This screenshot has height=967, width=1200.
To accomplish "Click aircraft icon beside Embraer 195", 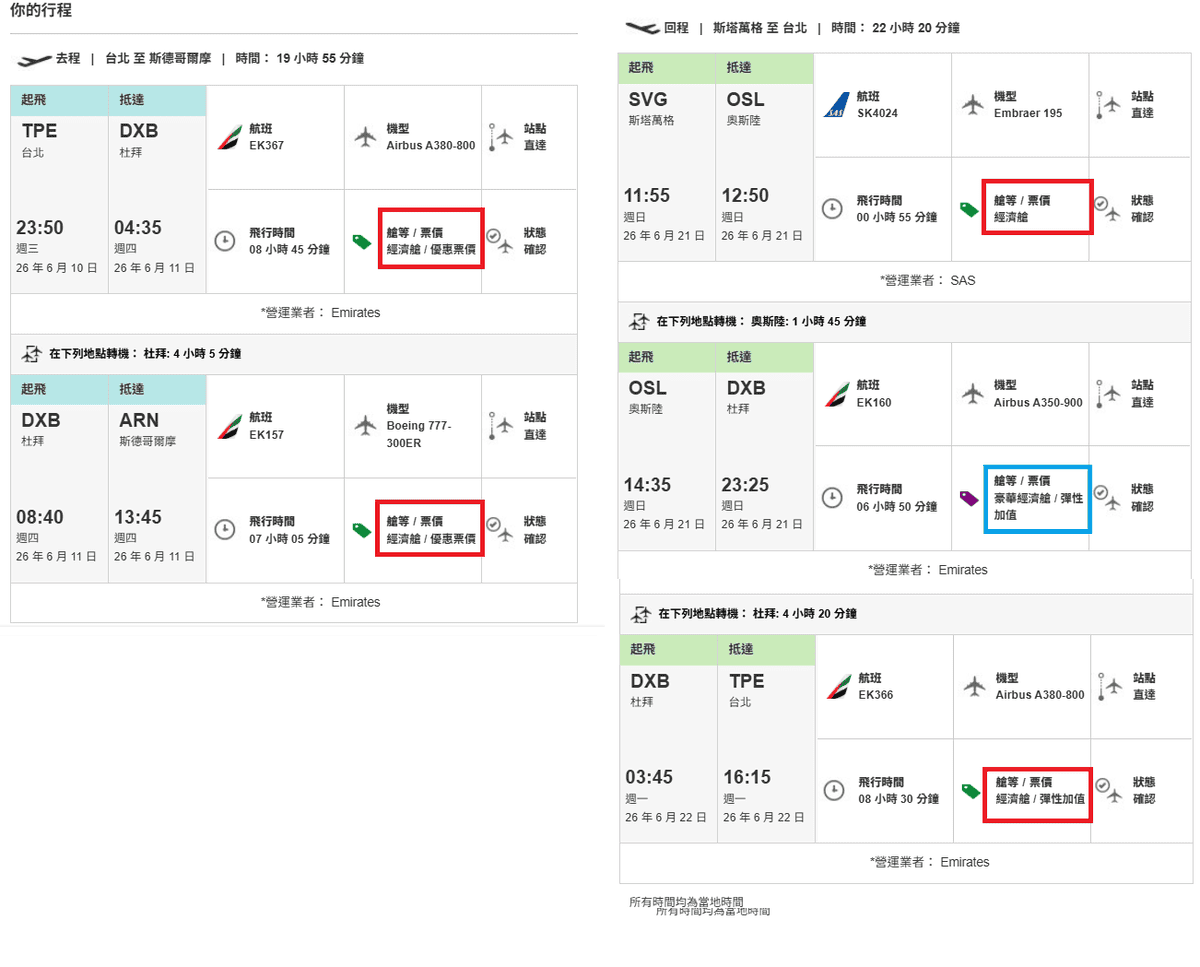I will (972, 104).
